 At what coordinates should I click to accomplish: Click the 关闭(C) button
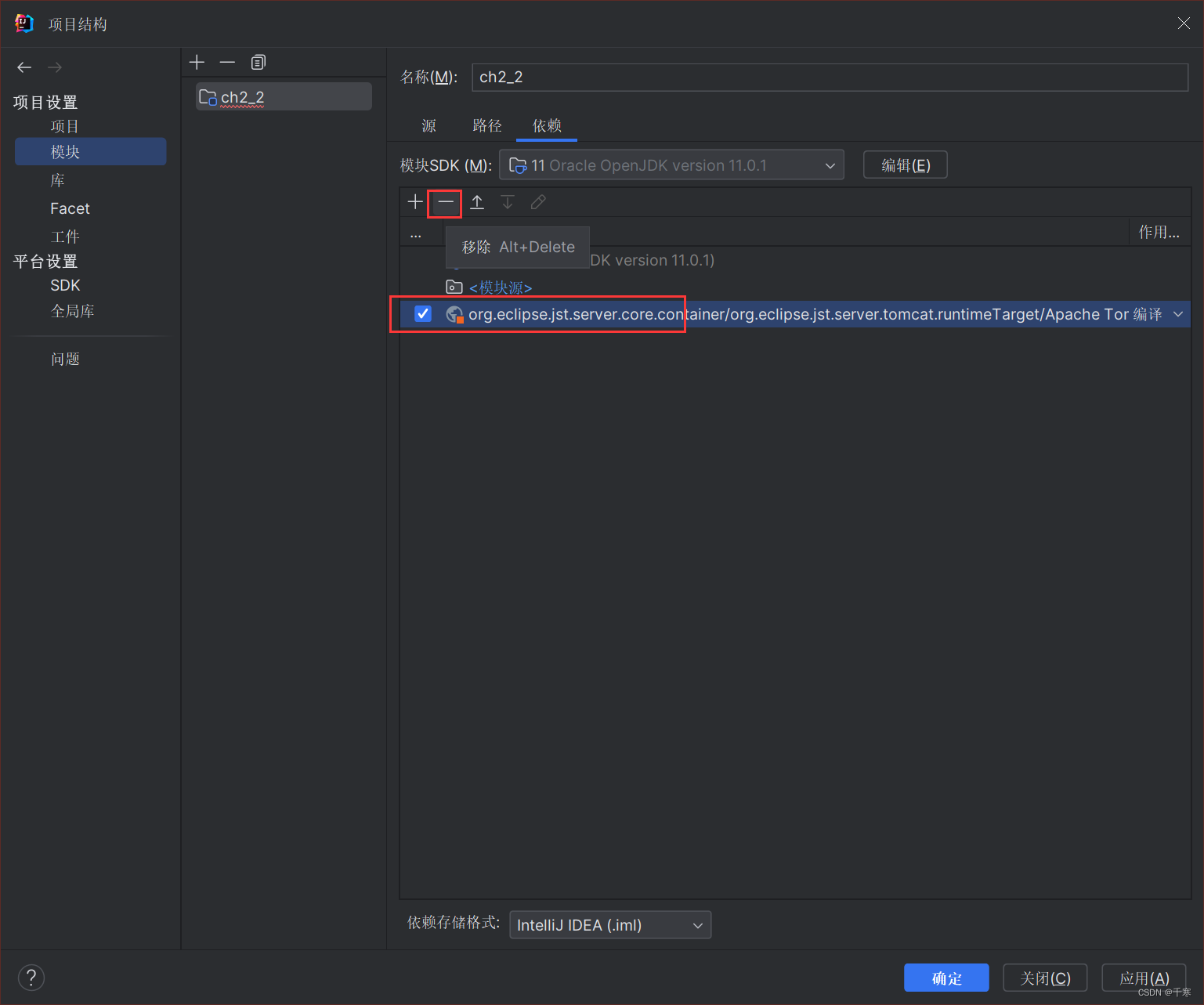[1045, 978]
